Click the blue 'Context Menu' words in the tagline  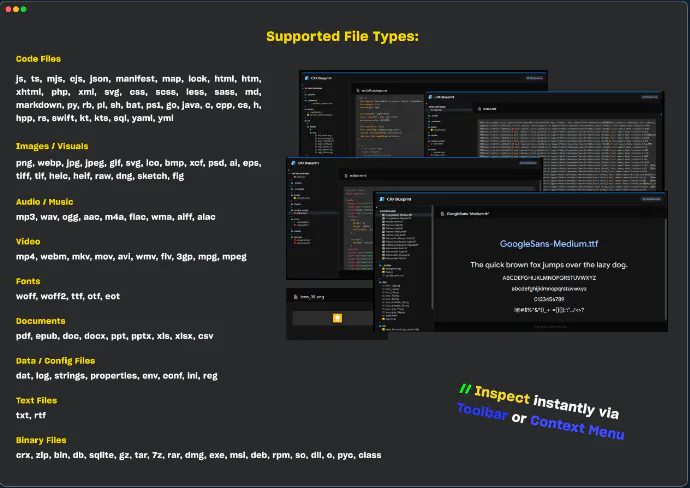(577, 427)
